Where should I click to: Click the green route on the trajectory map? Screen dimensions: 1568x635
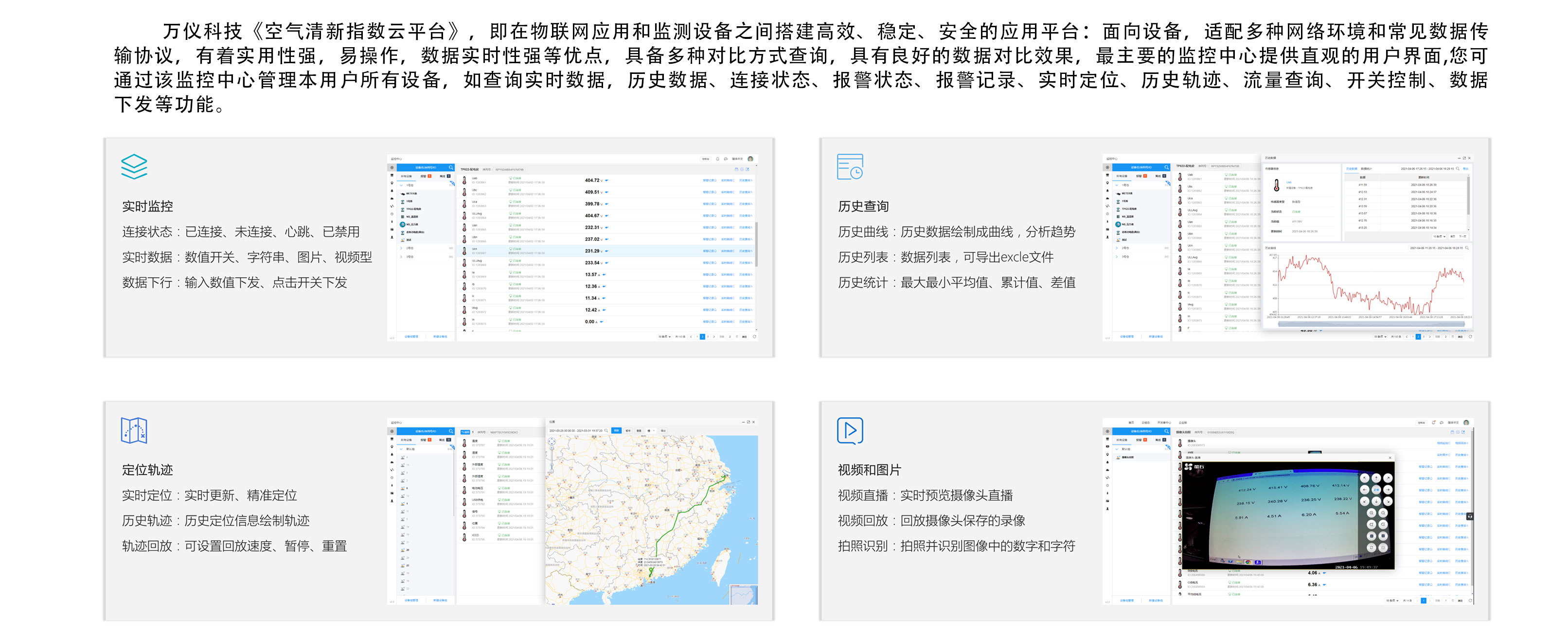[682, 514]
